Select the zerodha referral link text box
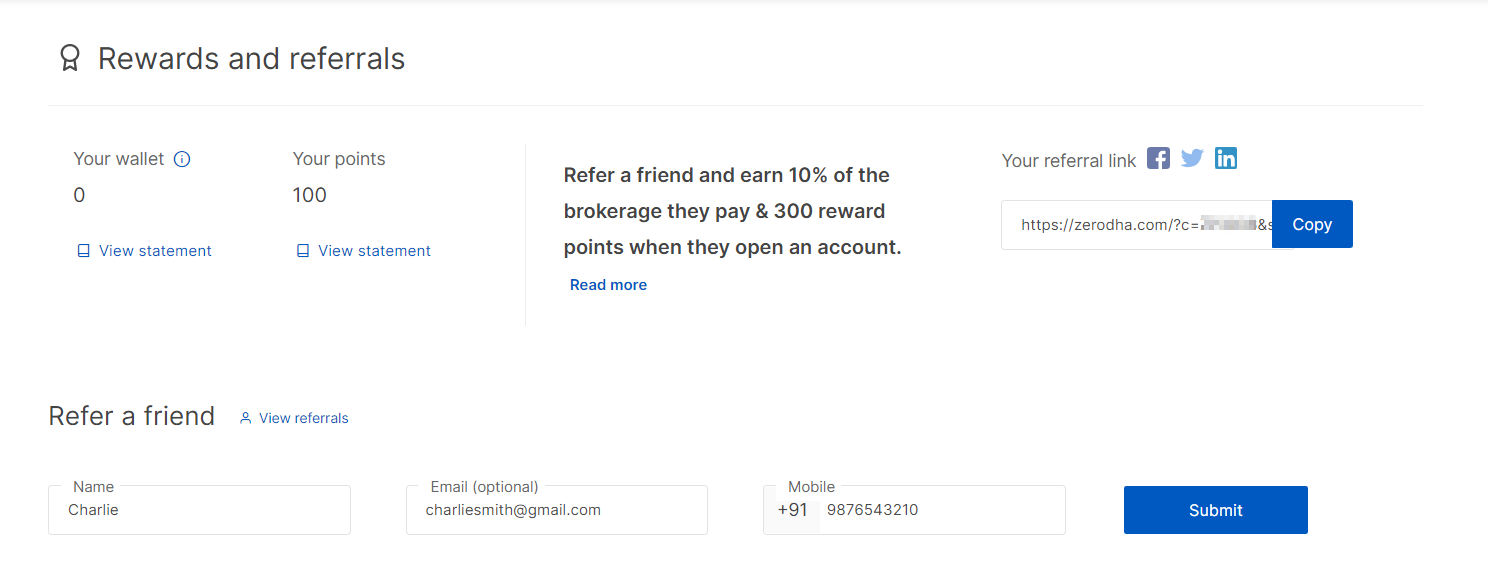The width and height of the screenshot is (1488, 570). [1137, 225]
